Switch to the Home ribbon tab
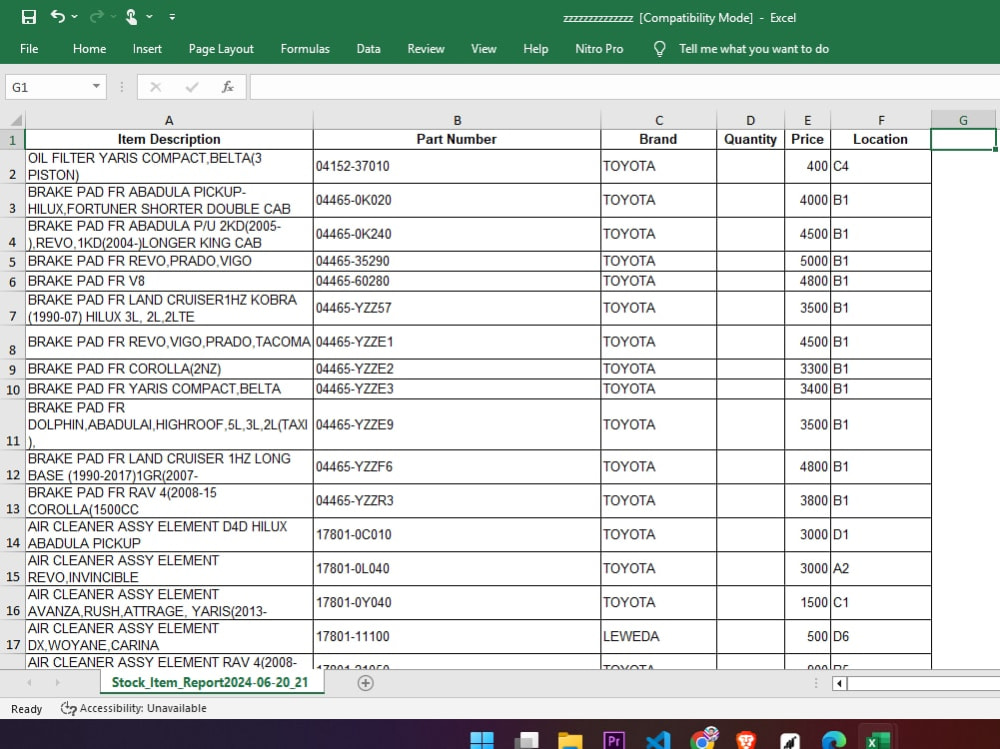The height and width of the screenshot is (749, 1000). click(89, 49)
